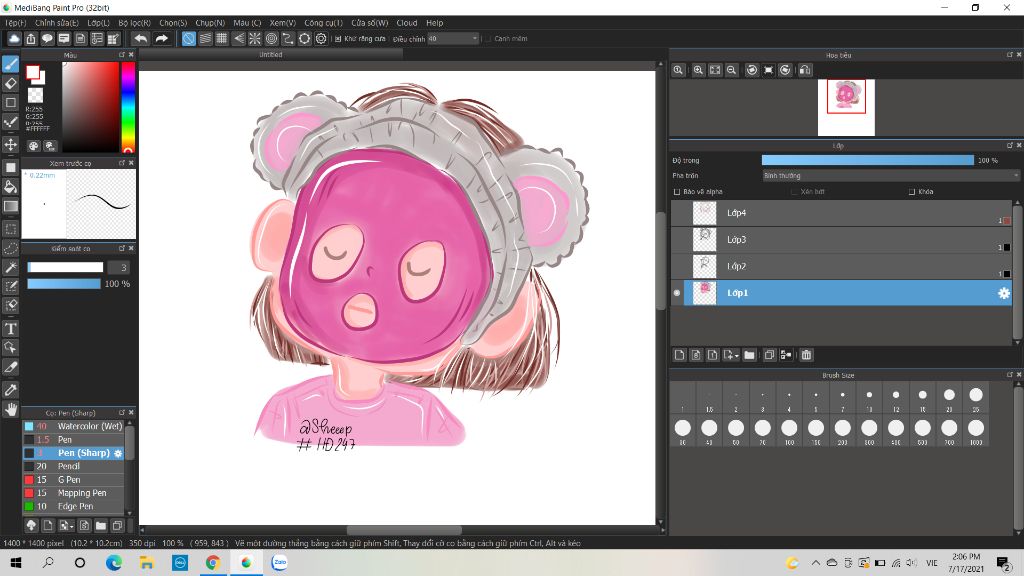Duplicate the layer using the copy icon
Screen dimensions: 1024x576
(x=769, y=355)
